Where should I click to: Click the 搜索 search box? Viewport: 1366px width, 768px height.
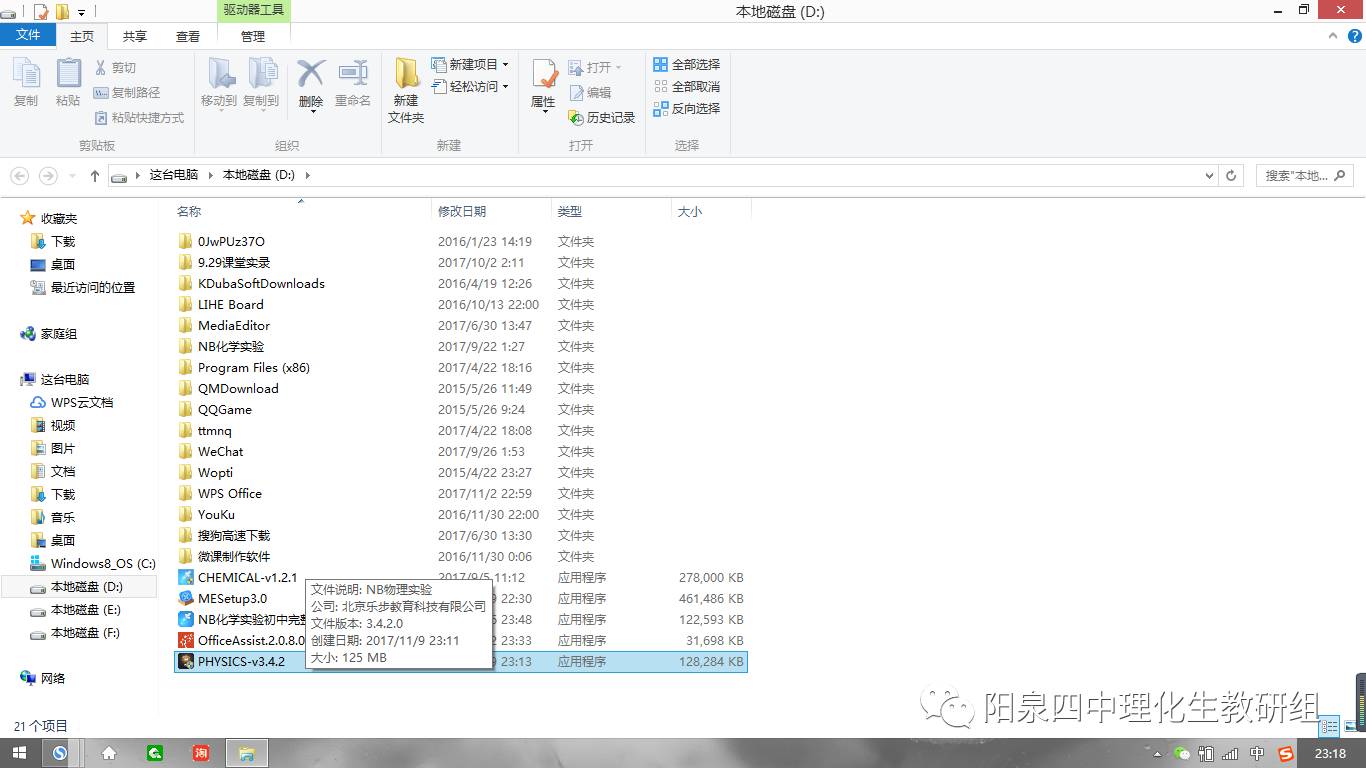[1305, 175]
